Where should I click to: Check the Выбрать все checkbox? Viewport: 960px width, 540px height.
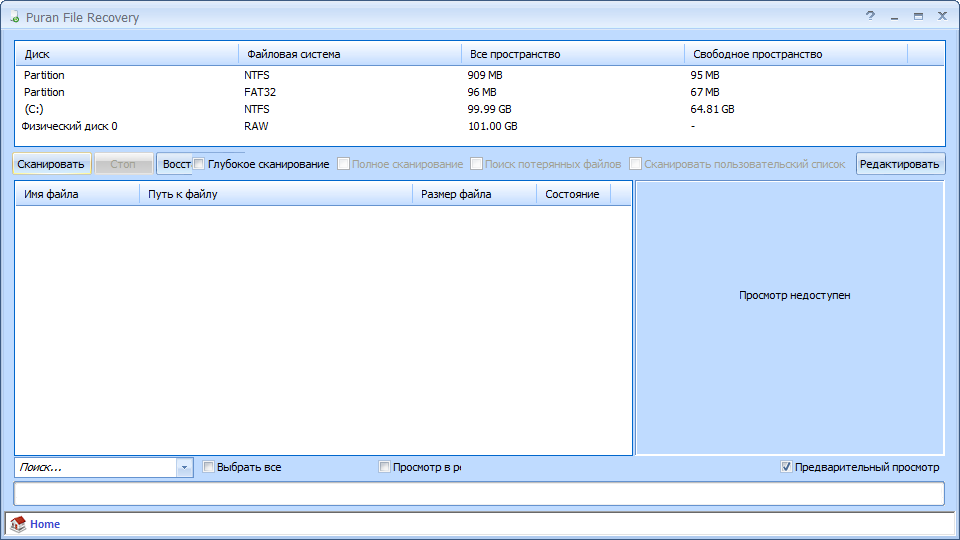pyautogui.click(x=208, y=467)
